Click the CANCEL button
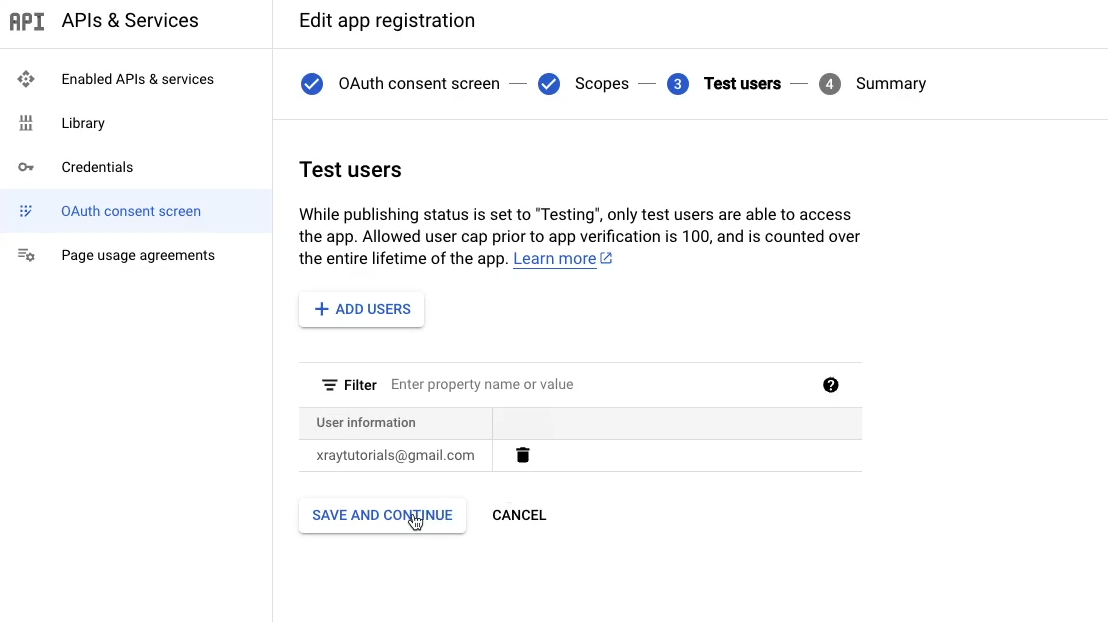Screen dimensions: 1108x622 point(519,515)
